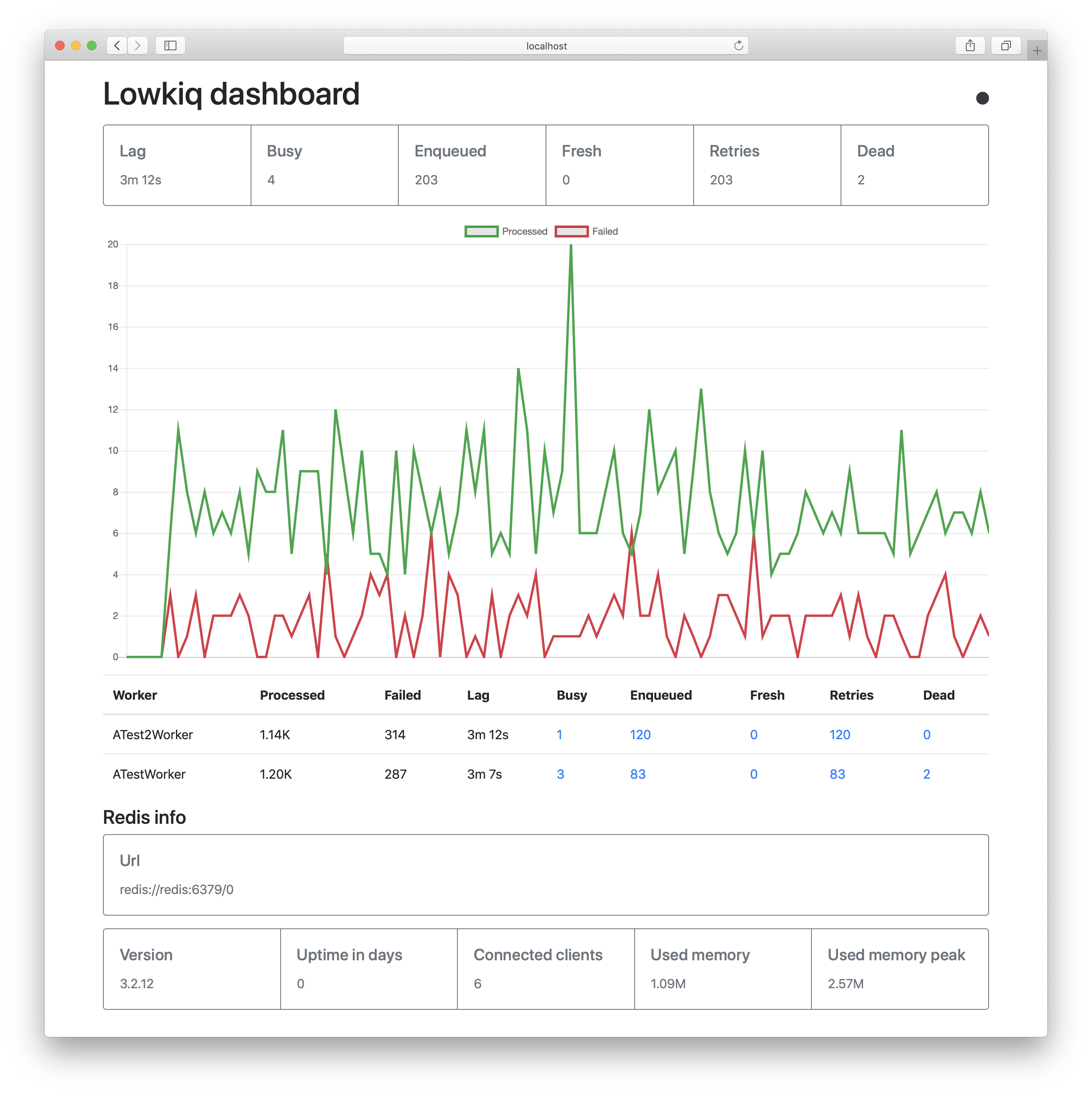Click the Worker column header

[135, 695]
